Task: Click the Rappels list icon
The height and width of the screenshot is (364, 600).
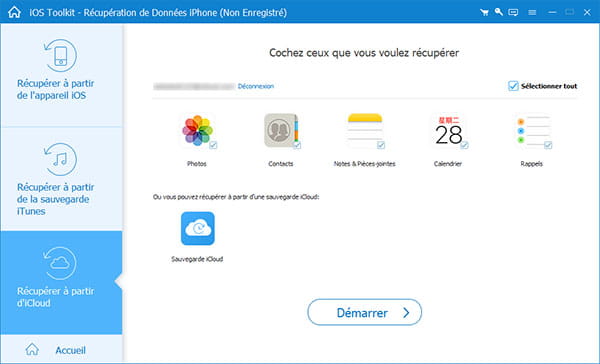Action: pos(532,131)
